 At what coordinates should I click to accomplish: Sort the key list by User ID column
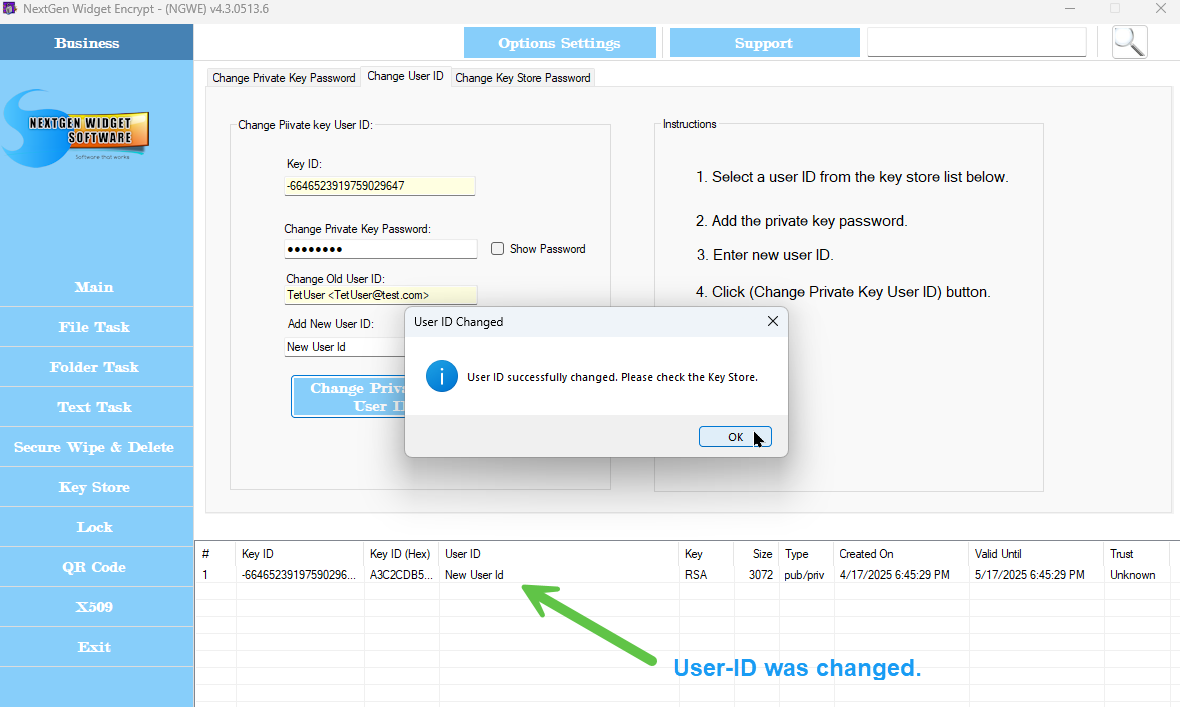click(559, 553)
